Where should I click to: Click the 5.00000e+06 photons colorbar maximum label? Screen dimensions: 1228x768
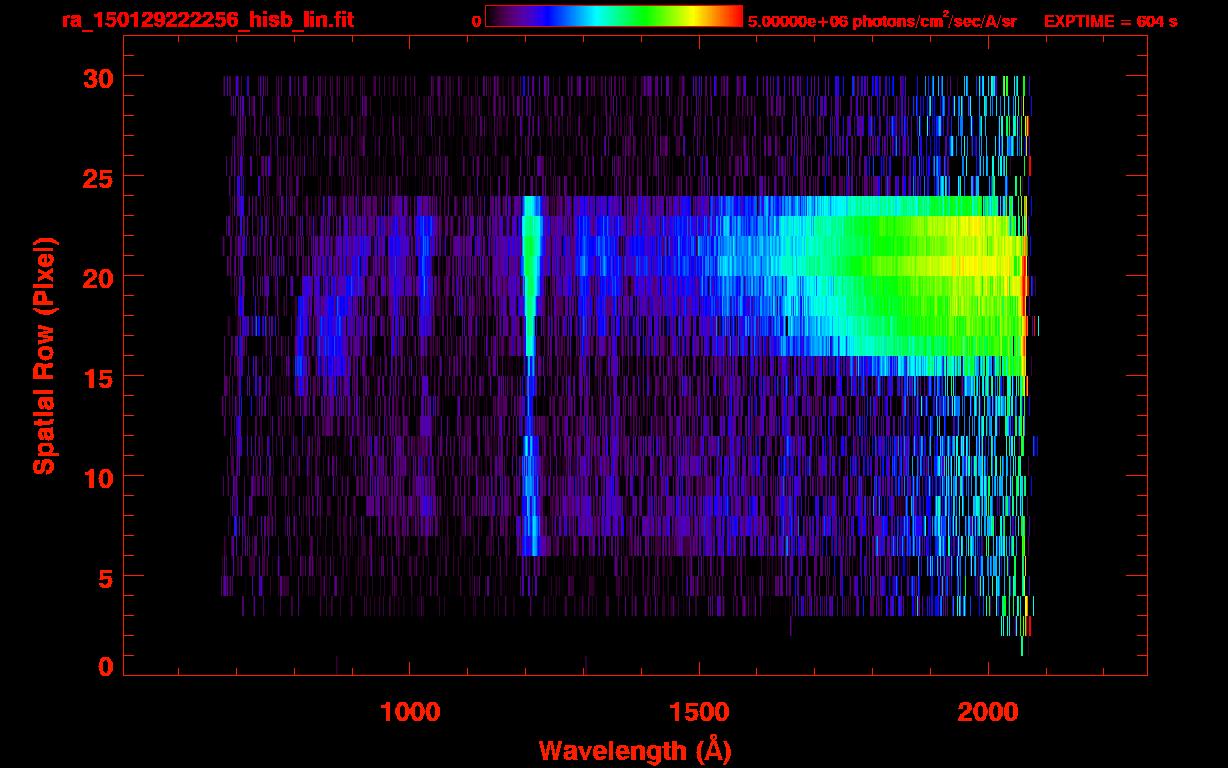(x=882, y=21)
